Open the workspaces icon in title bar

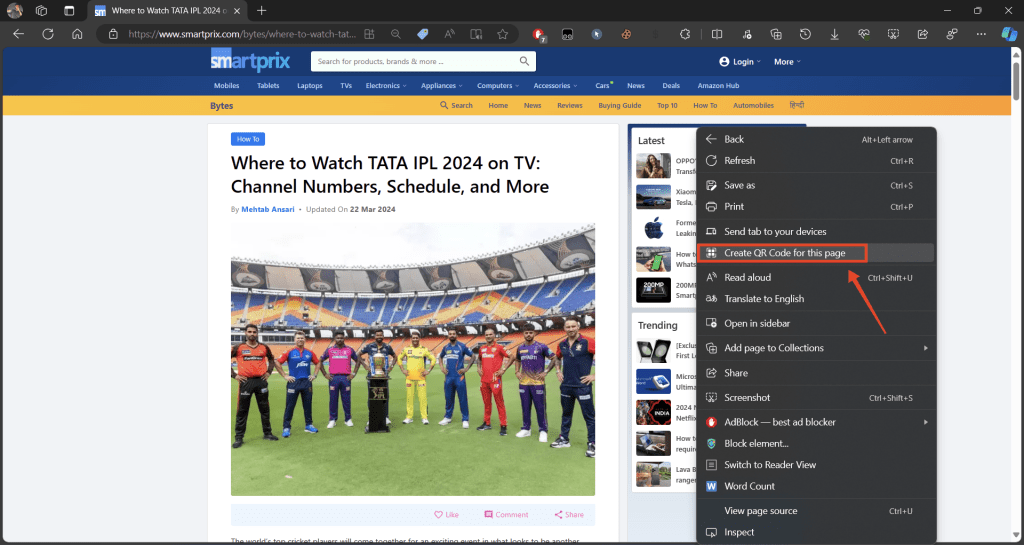point(41,10)
